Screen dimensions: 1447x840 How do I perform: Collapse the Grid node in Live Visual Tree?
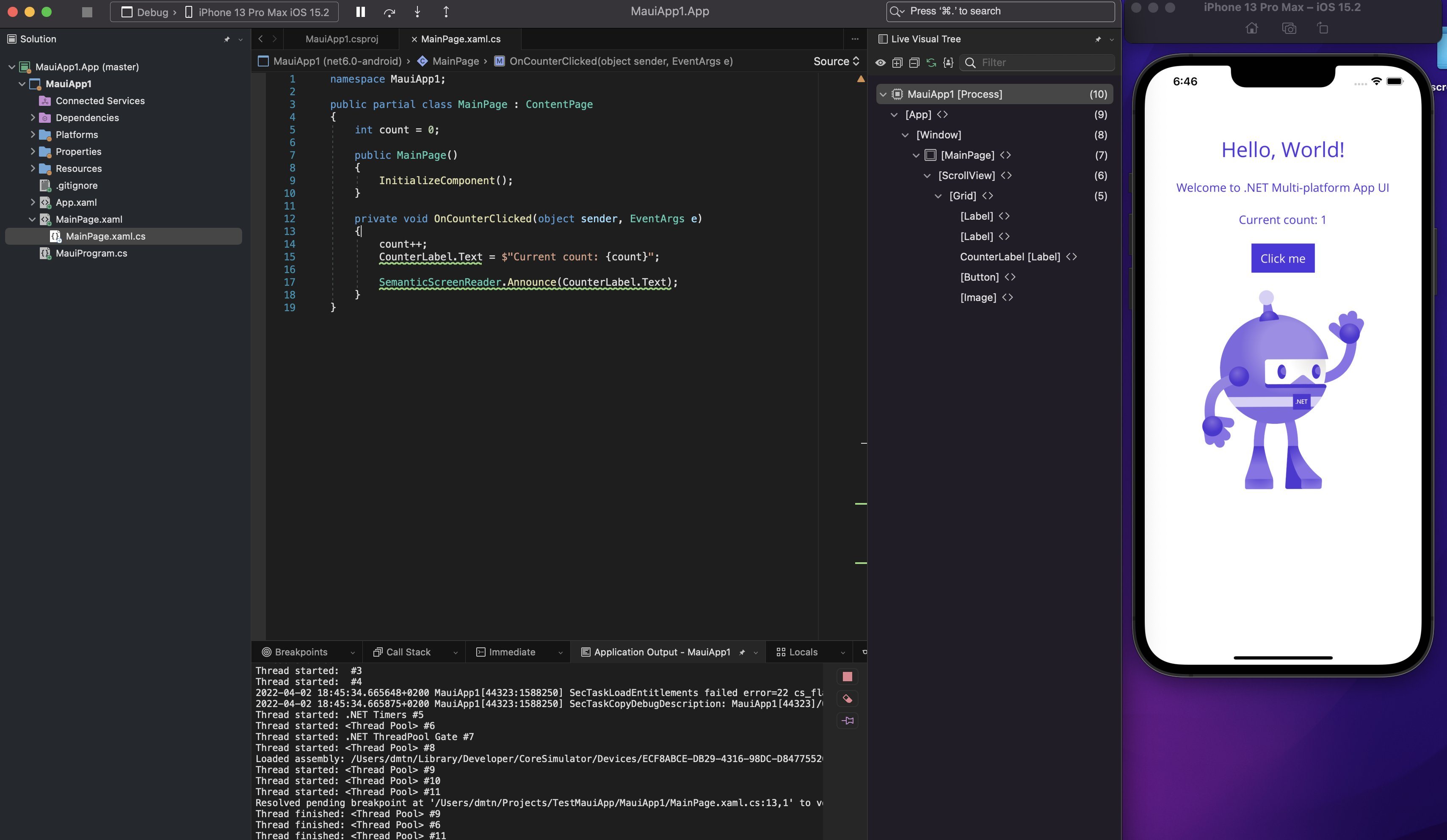coord(938,196)
